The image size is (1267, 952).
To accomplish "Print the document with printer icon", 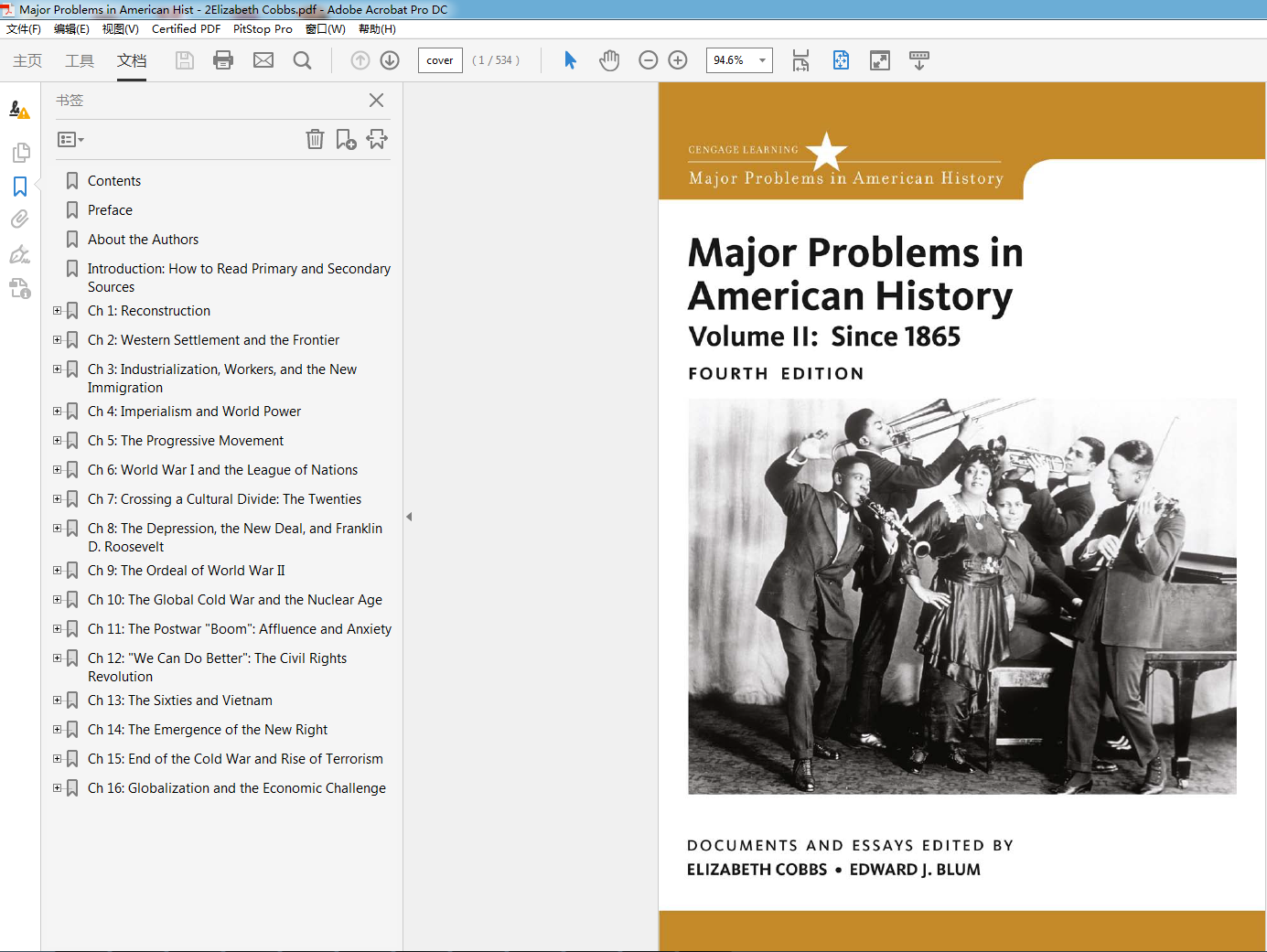I will click(x=223, y=60).
